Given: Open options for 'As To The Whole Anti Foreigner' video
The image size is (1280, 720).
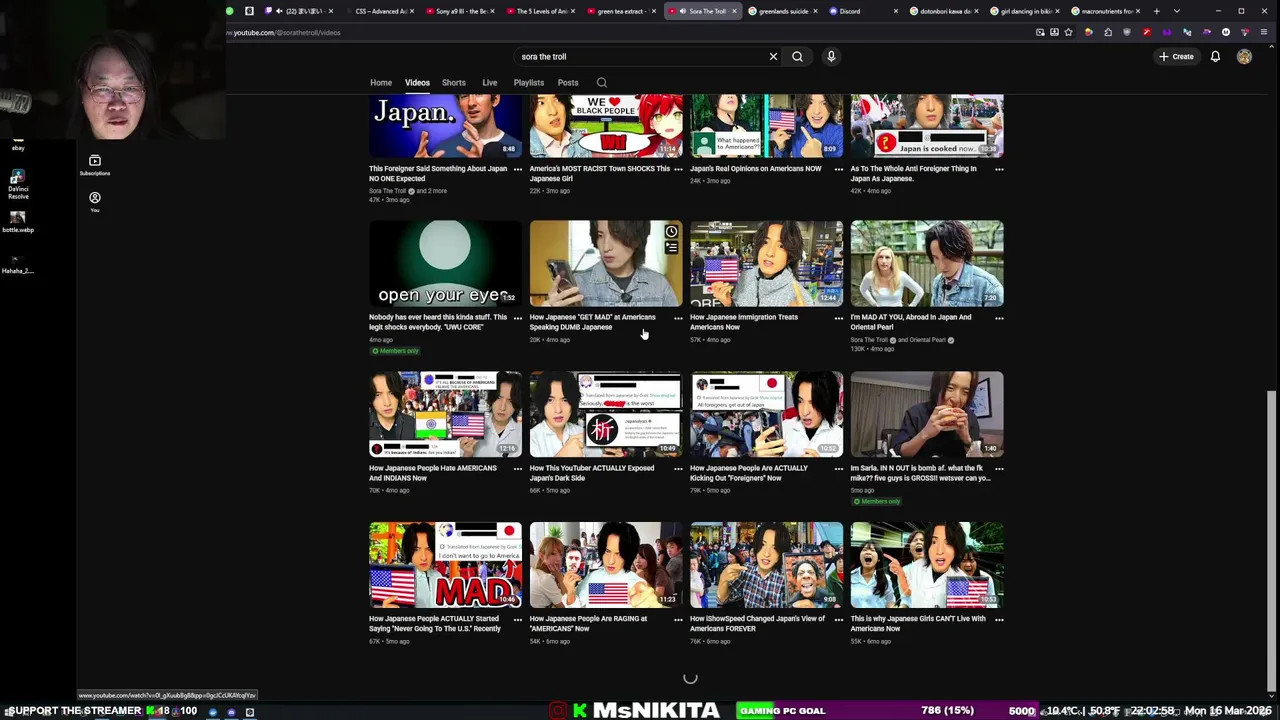Looking at the screenshot, I should (999, 169).
